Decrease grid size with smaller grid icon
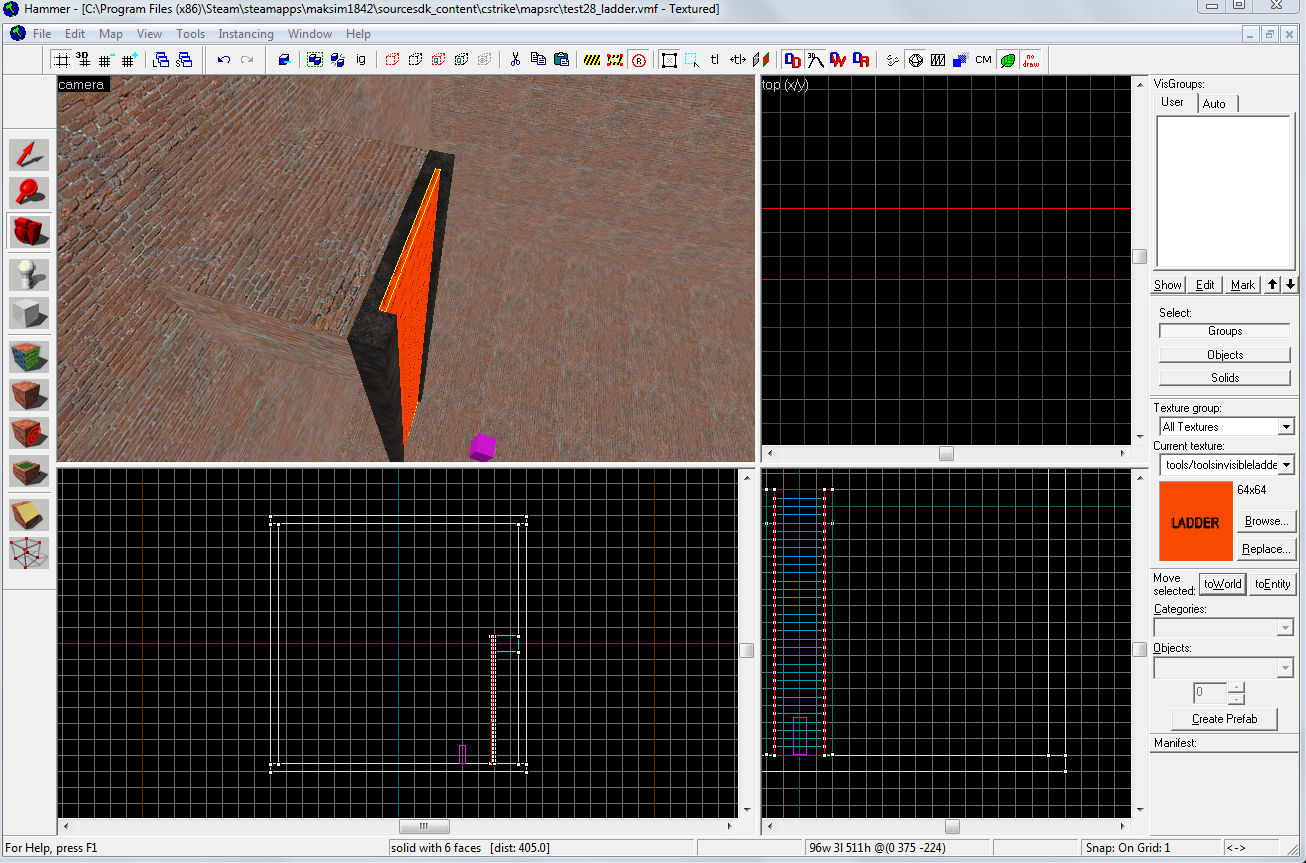This screenshot has width=1306, height=863. 106,60
